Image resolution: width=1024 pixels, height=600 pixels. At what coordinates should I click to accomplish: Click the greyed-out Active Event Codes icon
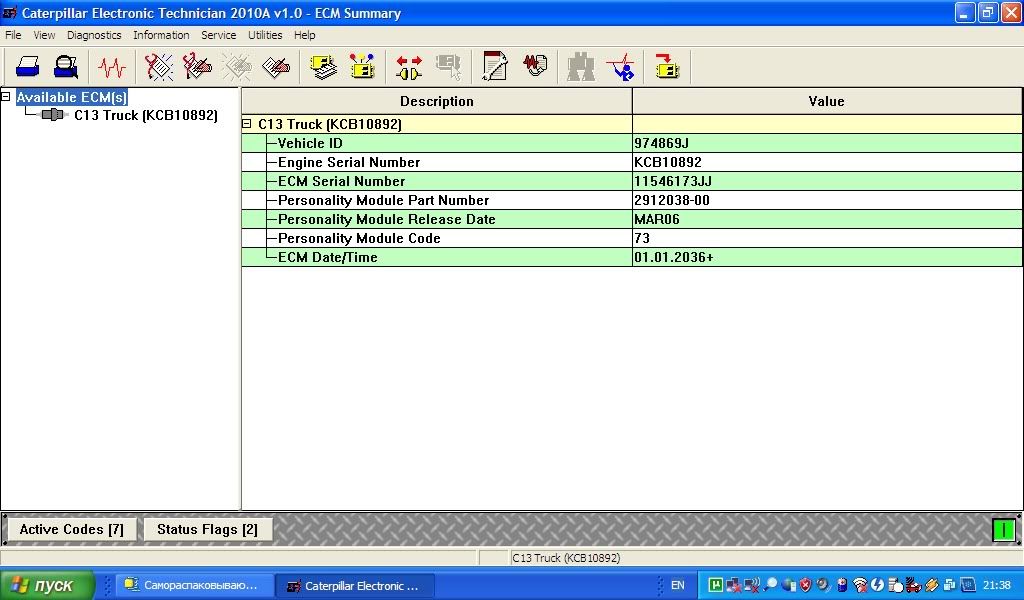click(236, 67)
